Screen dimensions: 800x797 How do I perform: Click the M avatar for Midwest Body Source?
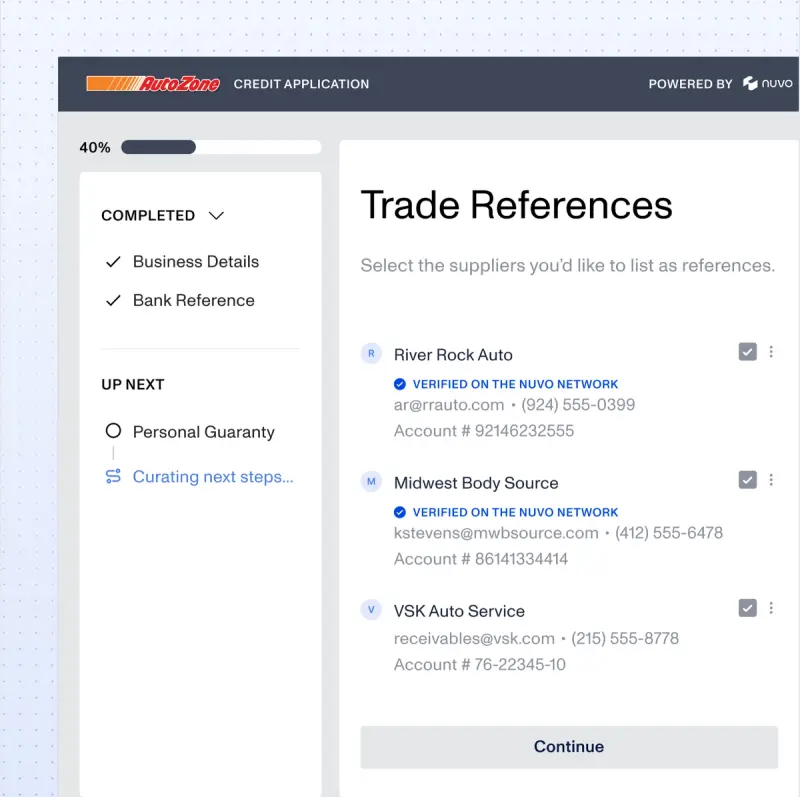click(x=371, y=481)
